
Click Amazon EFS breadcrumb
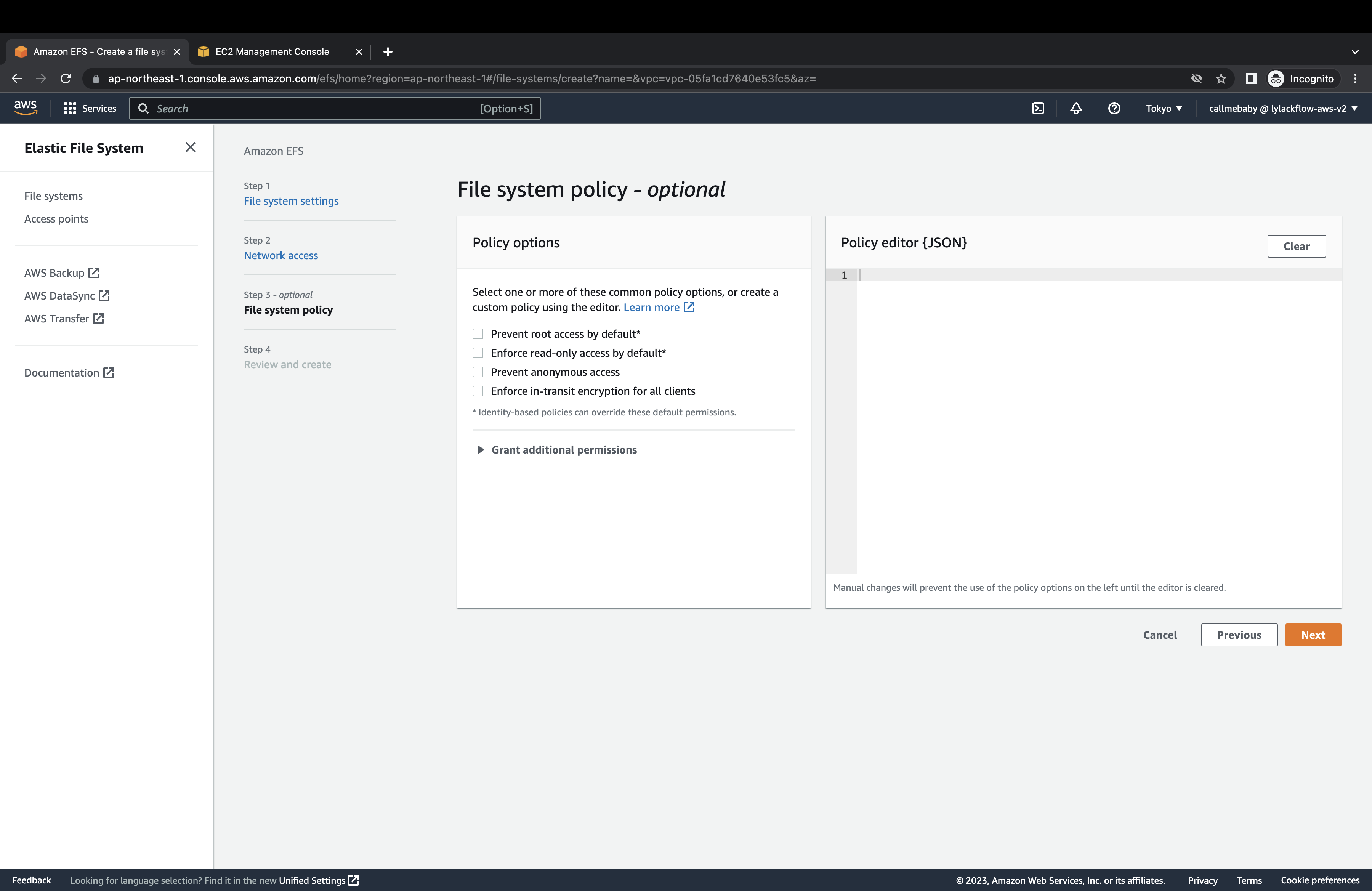[x=273, y=151]
